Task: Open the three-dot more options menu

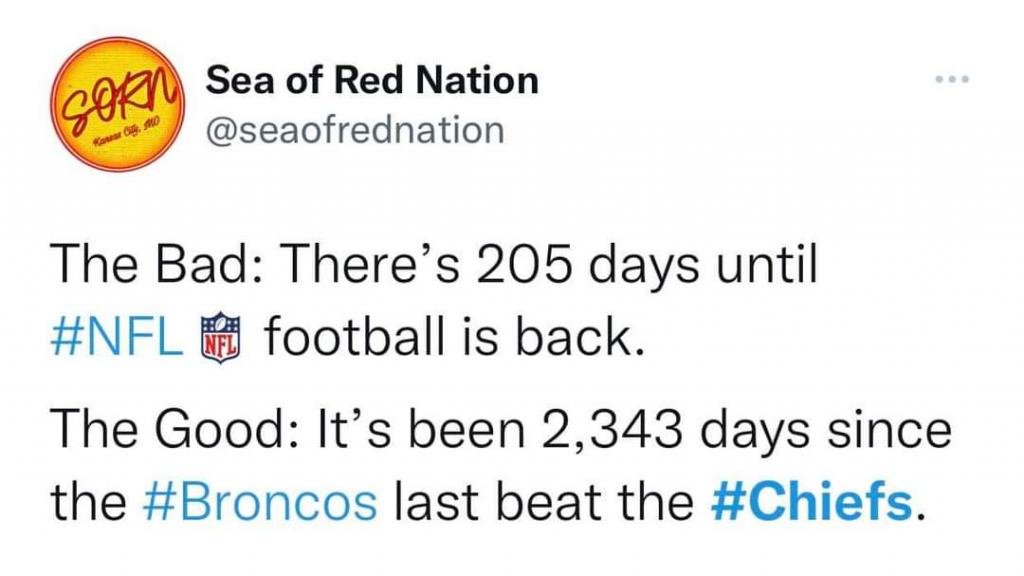Action: click(x=952, y=79)
